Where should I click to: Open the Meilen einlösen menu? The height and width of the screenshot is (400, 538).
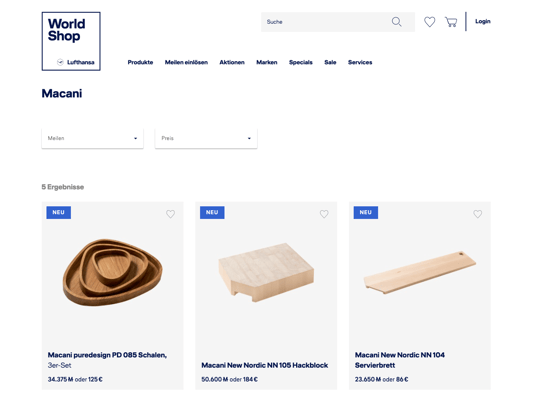(x=186, y=62)
